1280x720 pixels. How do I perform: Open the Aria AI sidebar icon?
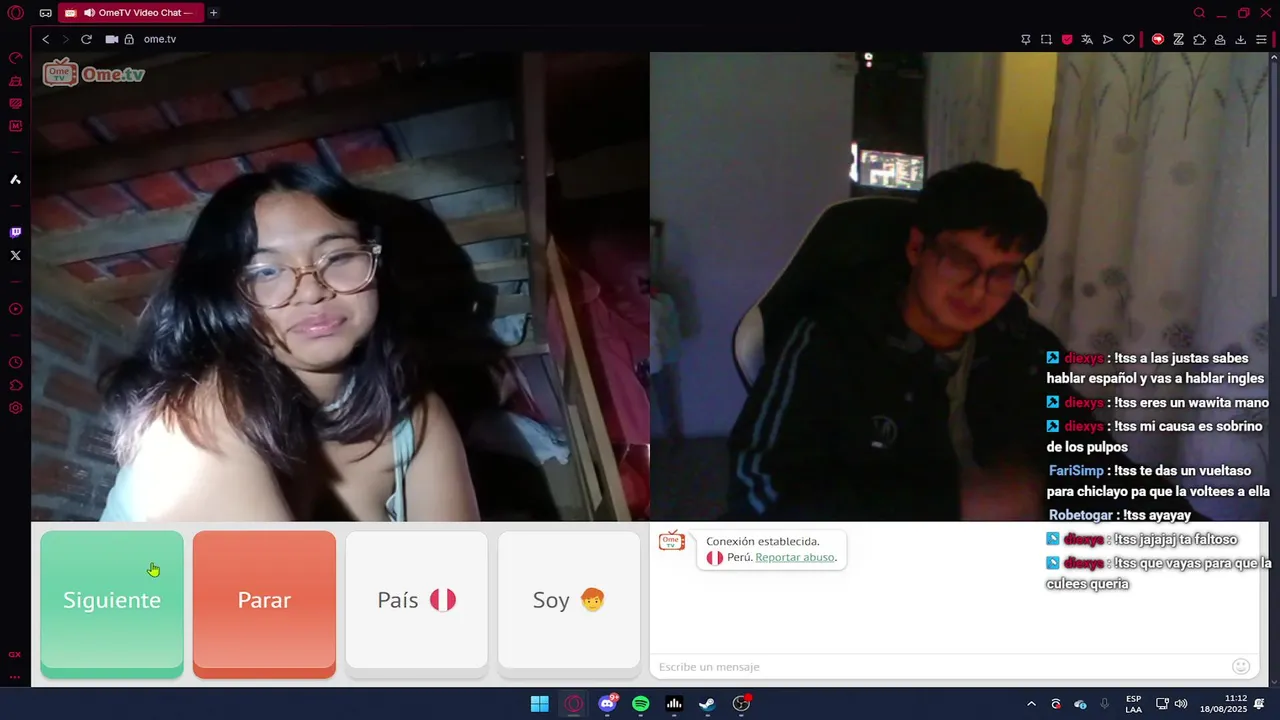click(15, 180)
